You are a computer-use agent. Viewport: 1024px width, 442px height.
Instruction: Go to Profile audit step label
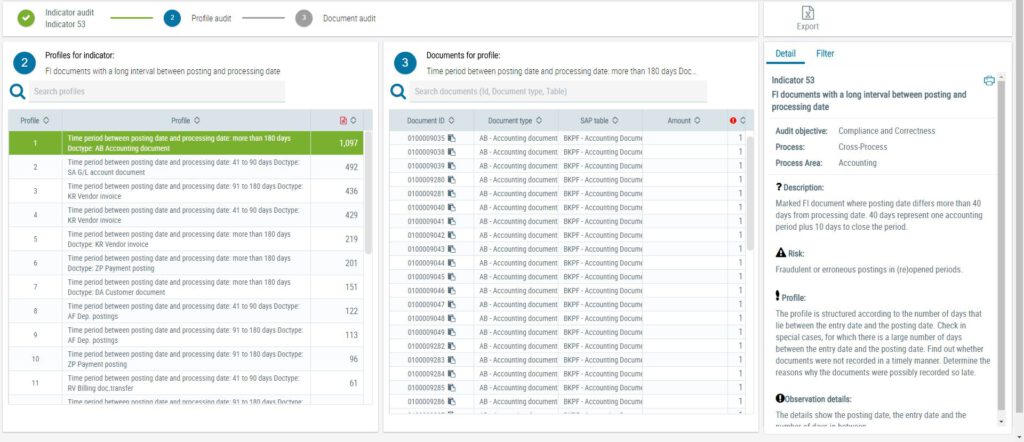pos(211,18)
